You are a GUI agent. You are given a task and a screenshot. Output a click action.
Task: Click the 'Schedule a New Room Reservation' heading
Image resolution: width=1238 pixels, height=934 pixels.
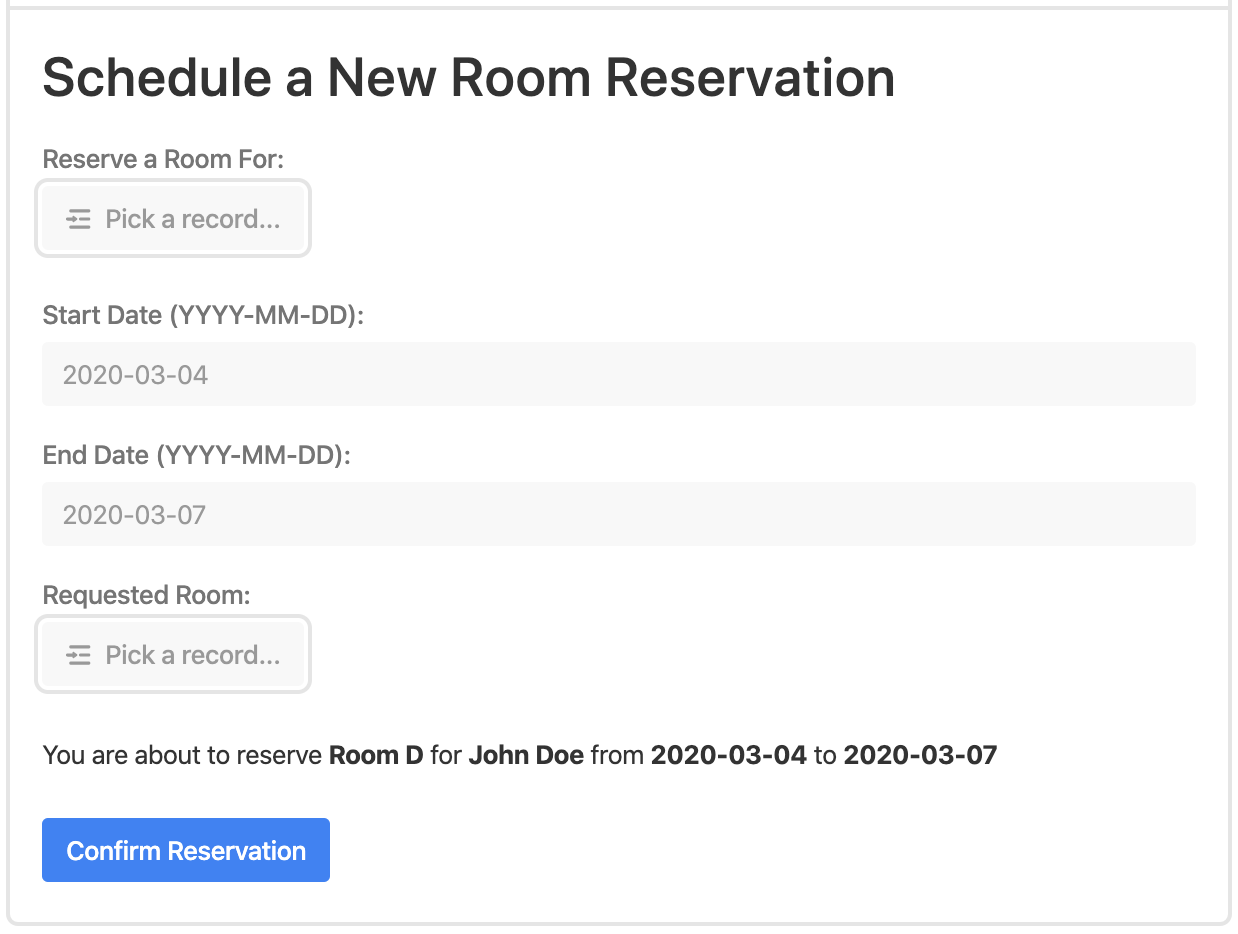(468, 77)
